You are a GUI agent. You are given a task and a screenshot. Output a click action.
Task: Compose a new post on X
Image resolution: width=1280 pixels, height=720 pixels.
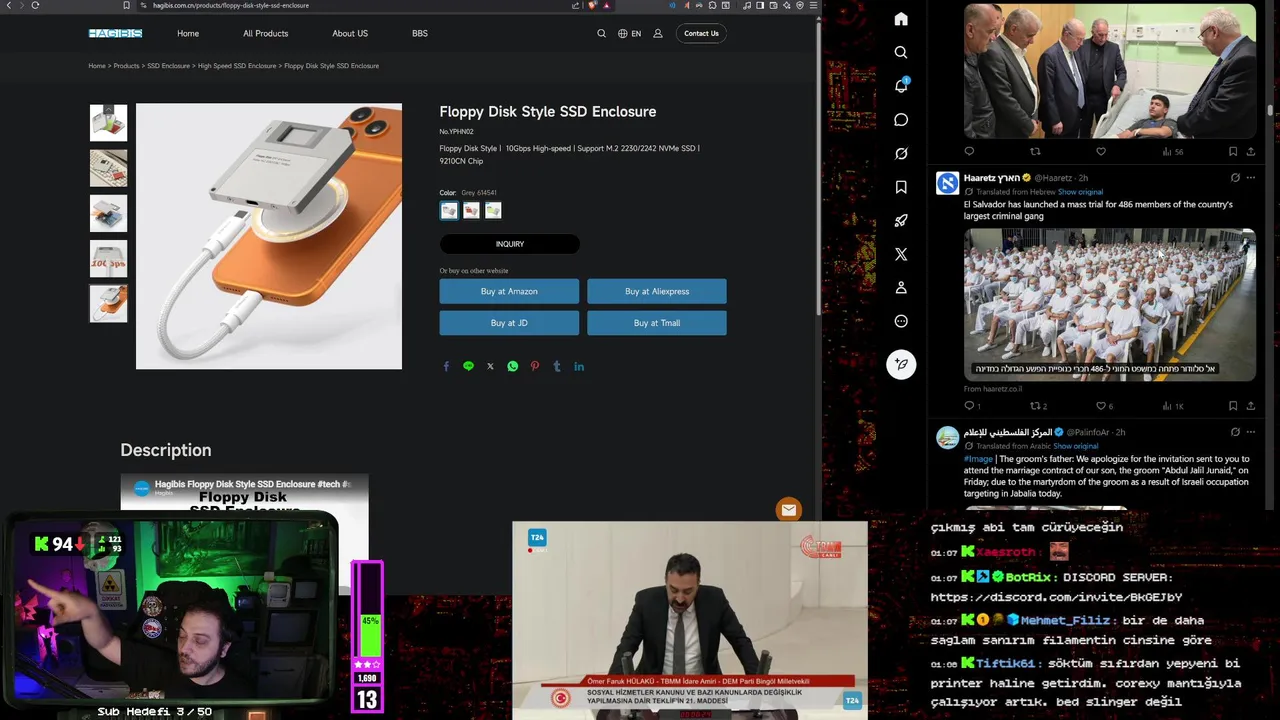click(x=901, y=364)
